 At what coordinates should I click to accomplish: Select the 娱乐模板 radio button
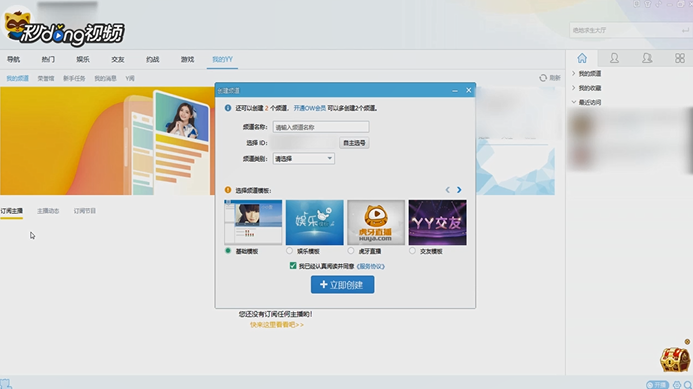(x=289, y=251)
